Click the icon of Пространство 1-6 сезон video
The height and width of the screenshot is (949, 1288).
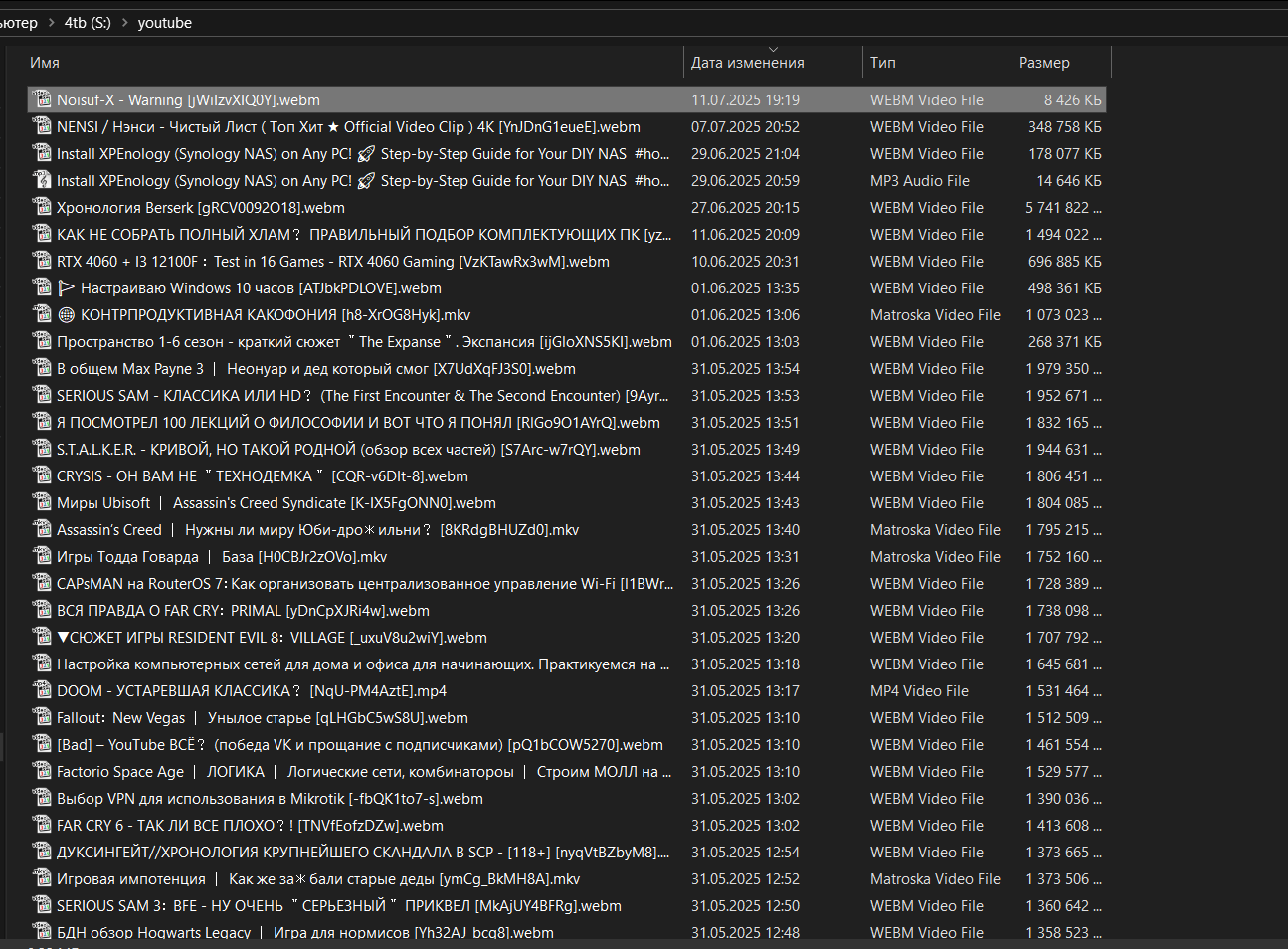tap(42, 341)
